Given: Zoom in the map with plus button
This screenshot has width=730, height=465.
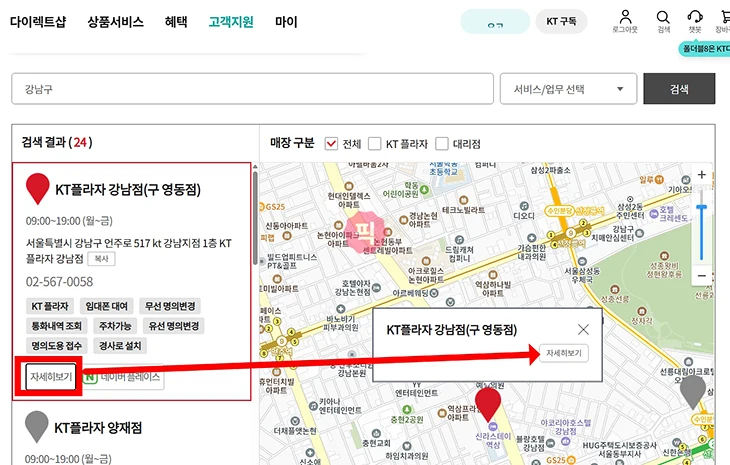Looking at the screenshot, I should 702,175.
